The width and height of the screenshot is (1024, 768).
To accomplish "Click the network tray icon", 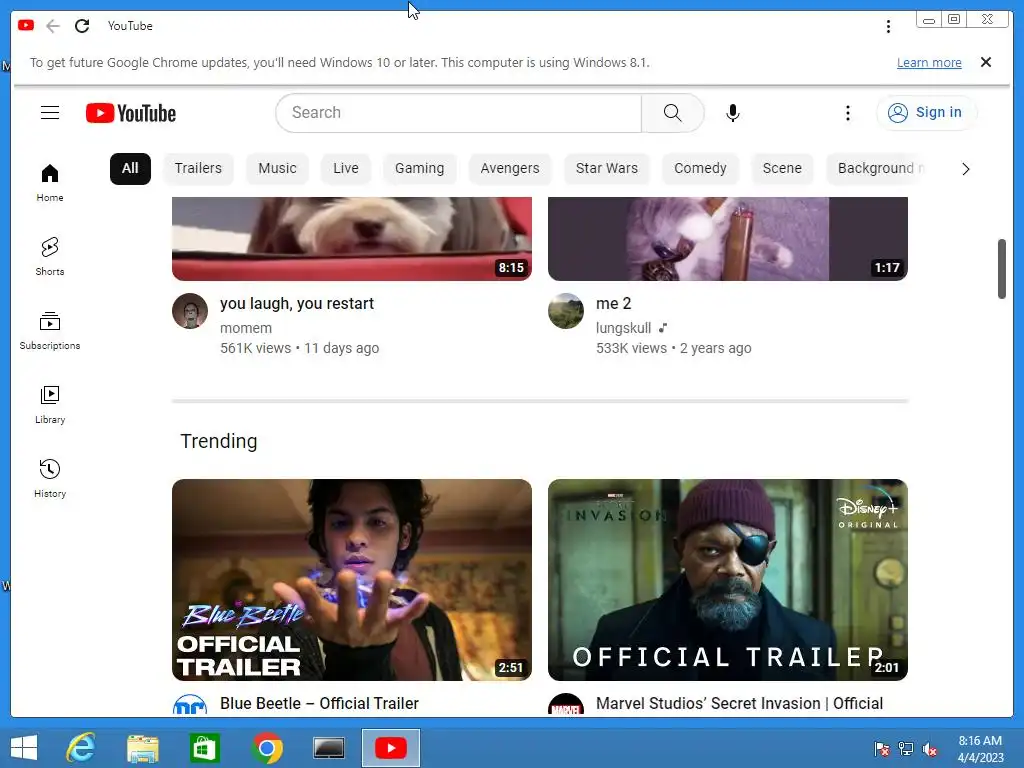I will click(x=906, y=749).
